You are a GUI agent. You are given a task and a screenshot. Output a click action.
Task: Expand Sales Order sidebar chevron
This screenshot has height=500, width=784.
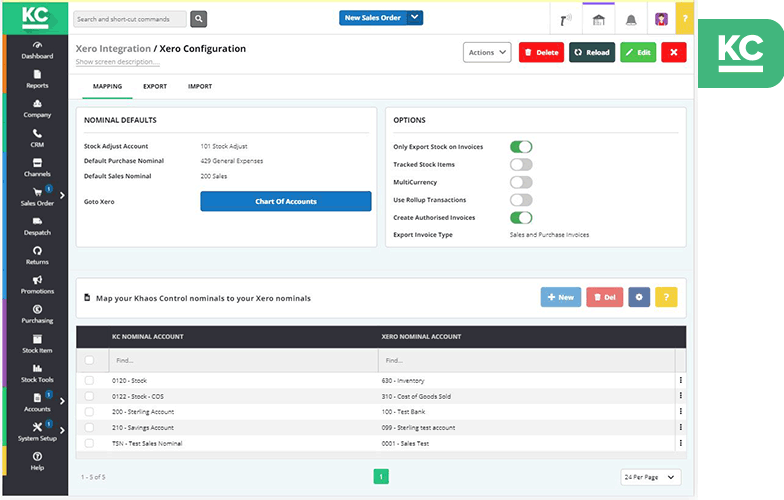[62, 196]
